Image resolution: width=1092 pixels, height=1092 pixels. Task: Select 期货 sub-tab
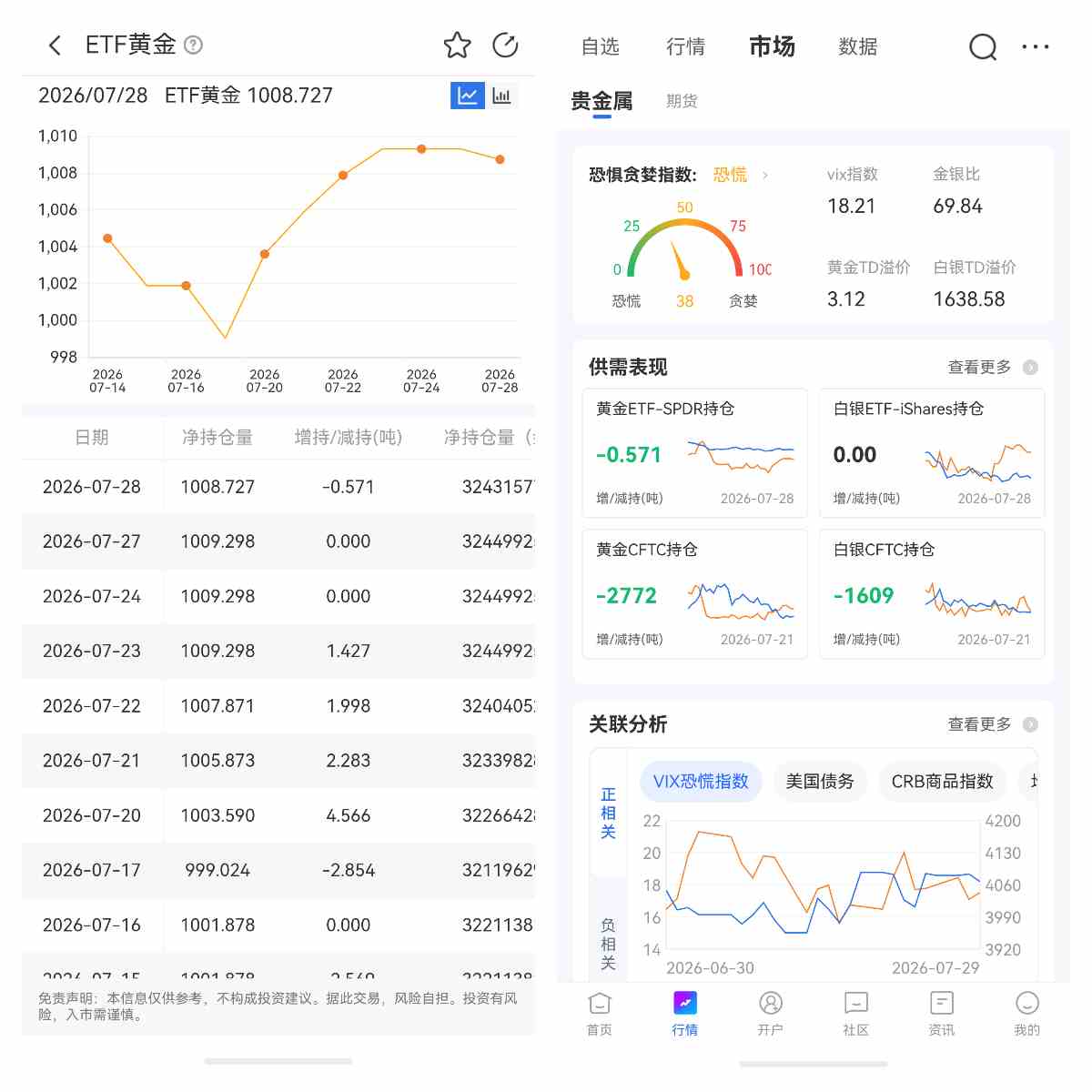point(682,101)
